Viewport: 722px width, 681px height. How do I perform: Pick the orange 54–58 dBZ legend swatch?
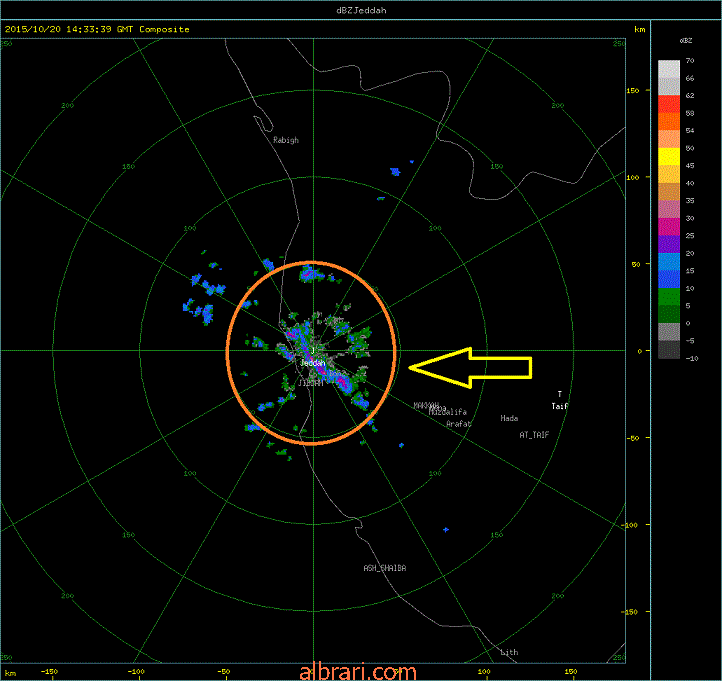(669, 122)
